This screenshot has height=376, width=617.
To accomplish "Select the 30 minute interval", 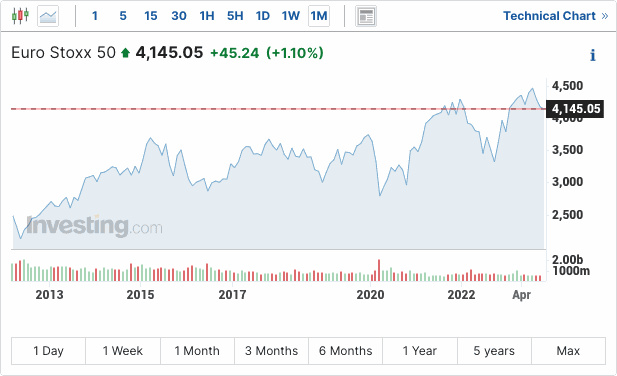I will pos(179,16).
